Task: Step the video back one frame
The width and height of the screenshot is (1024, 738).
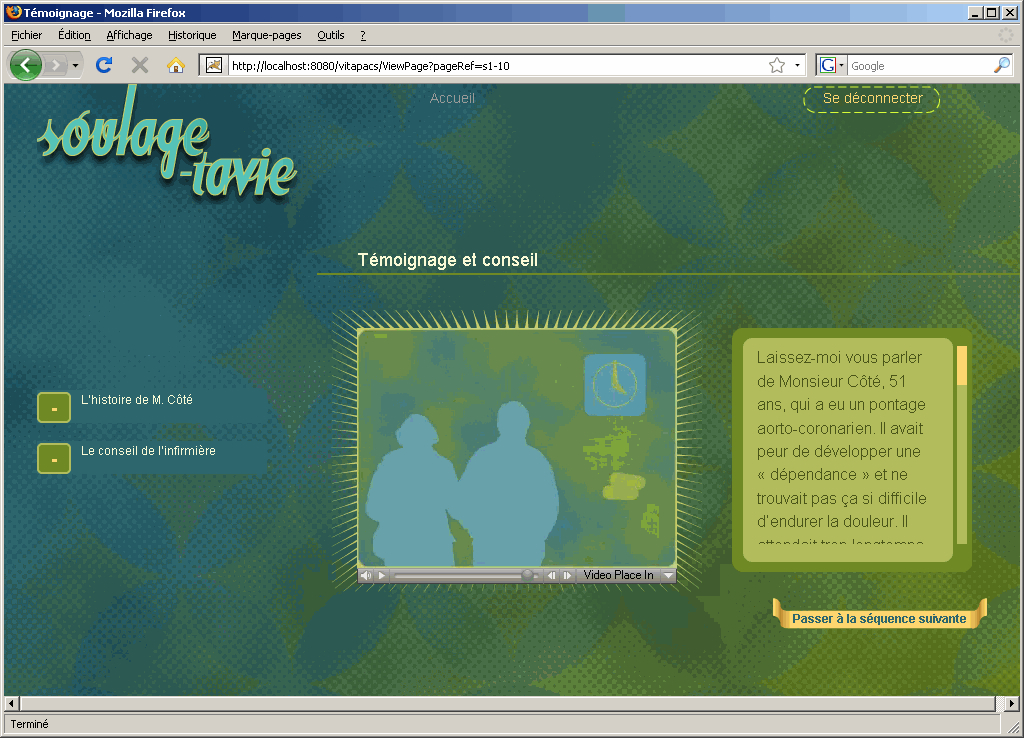Action: tap(551, 576)
